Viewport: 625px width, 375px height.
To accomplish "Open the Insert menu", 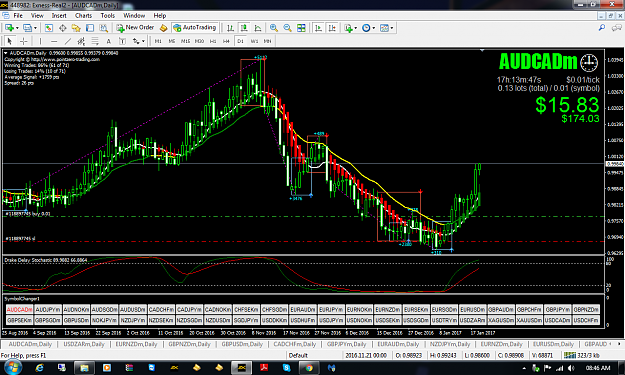I will click(59, 16).
